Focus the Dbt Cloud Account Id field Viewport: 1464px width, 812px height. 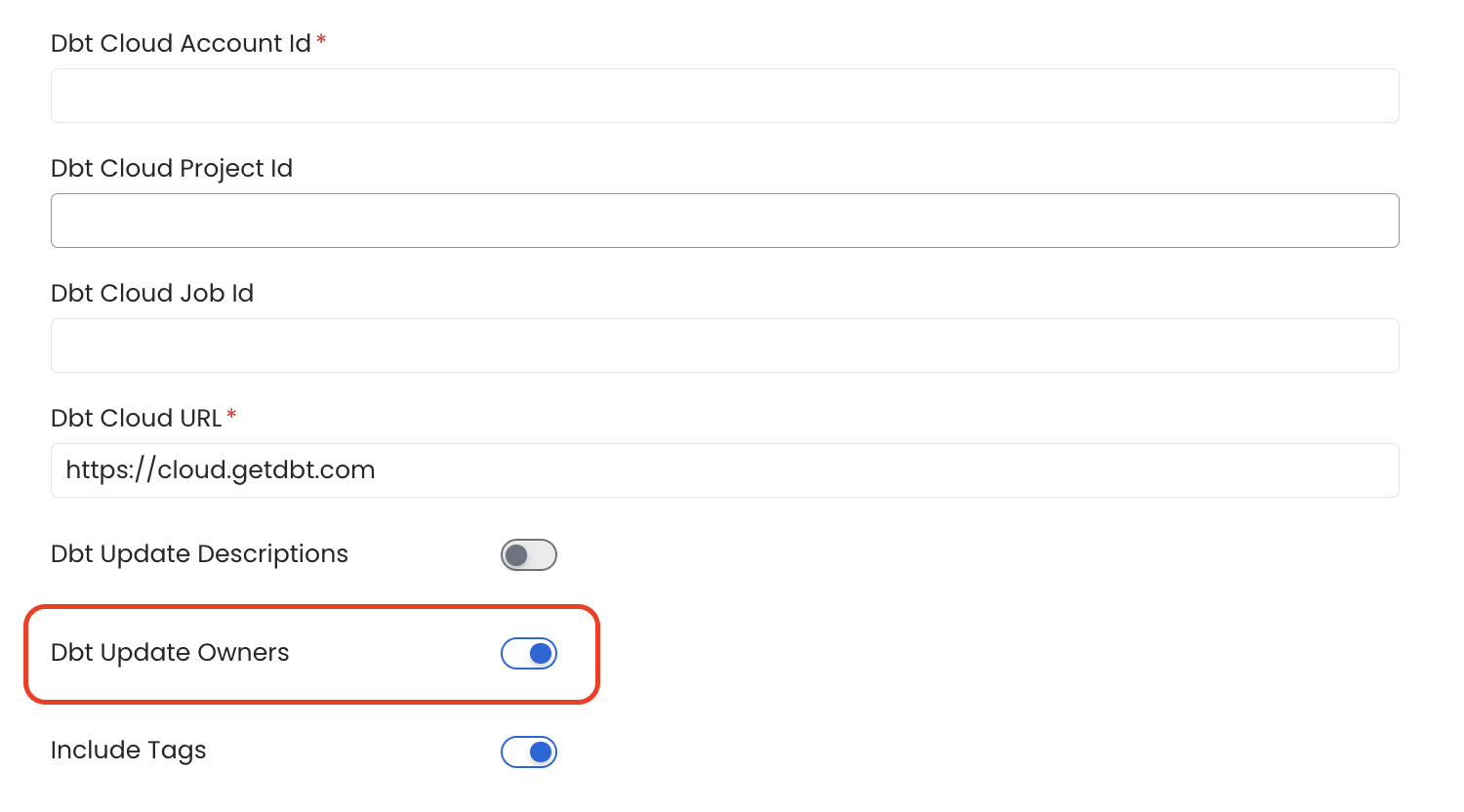click(725, 96)
